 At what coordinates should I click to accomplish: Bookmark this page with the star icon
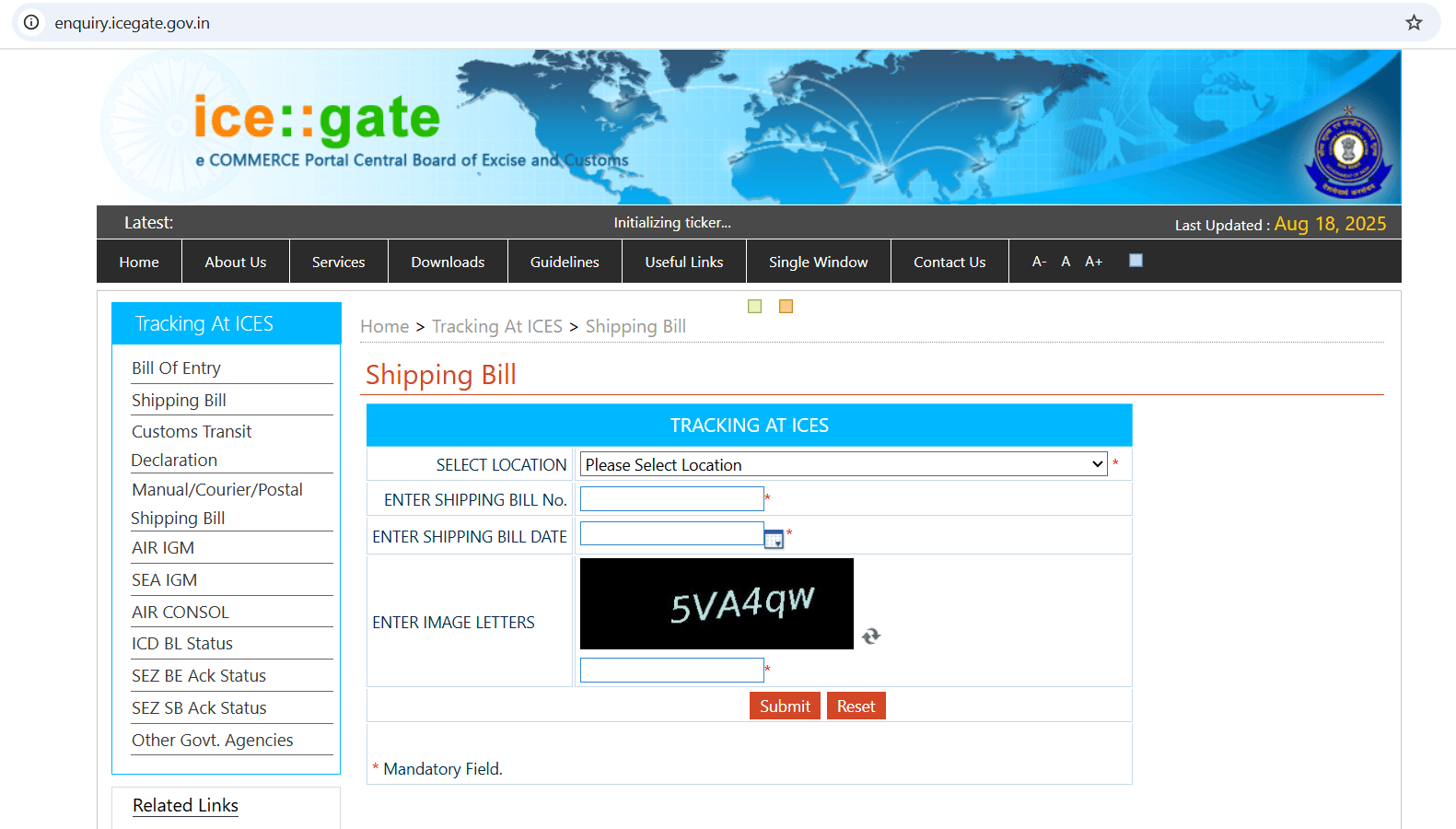1414,22
